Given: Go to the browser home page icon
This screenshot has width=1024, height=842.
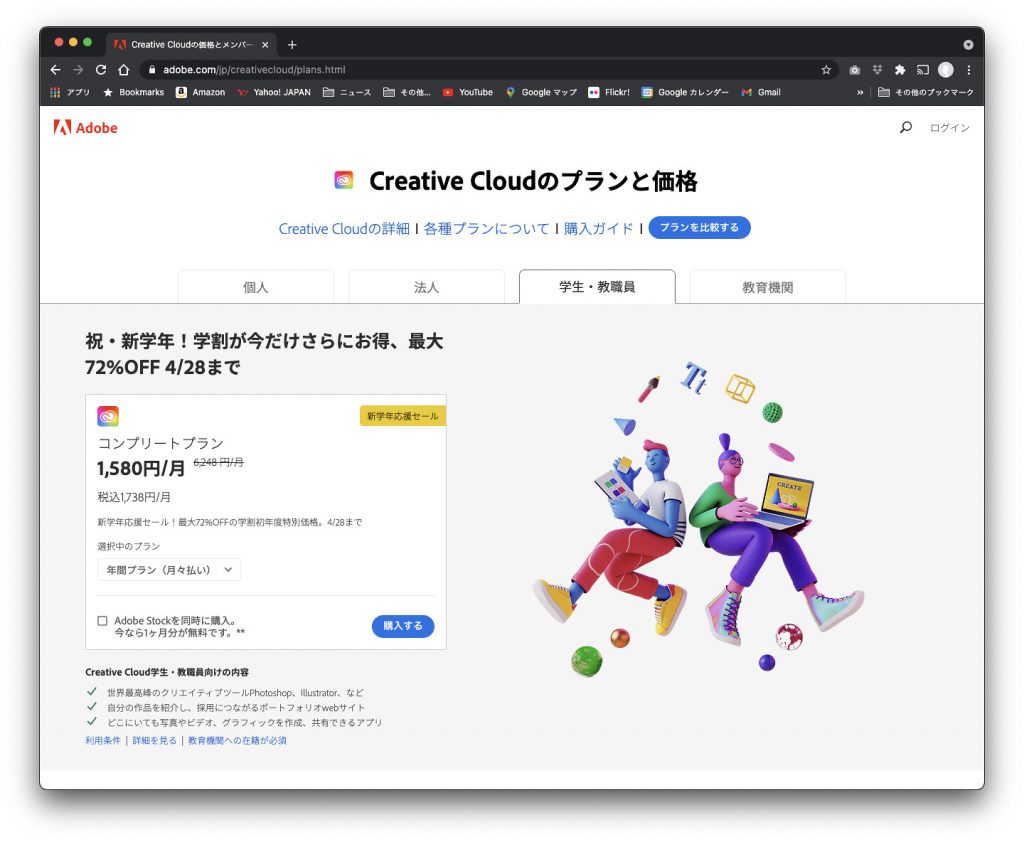Looking at the screenshot, I should coord(123,70).
